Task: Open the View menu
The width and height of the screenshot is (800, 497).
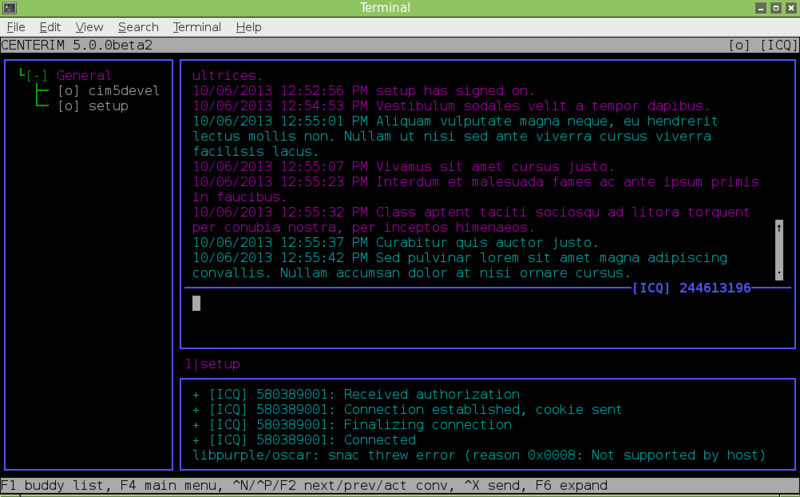Action: [x=89, y=27]
